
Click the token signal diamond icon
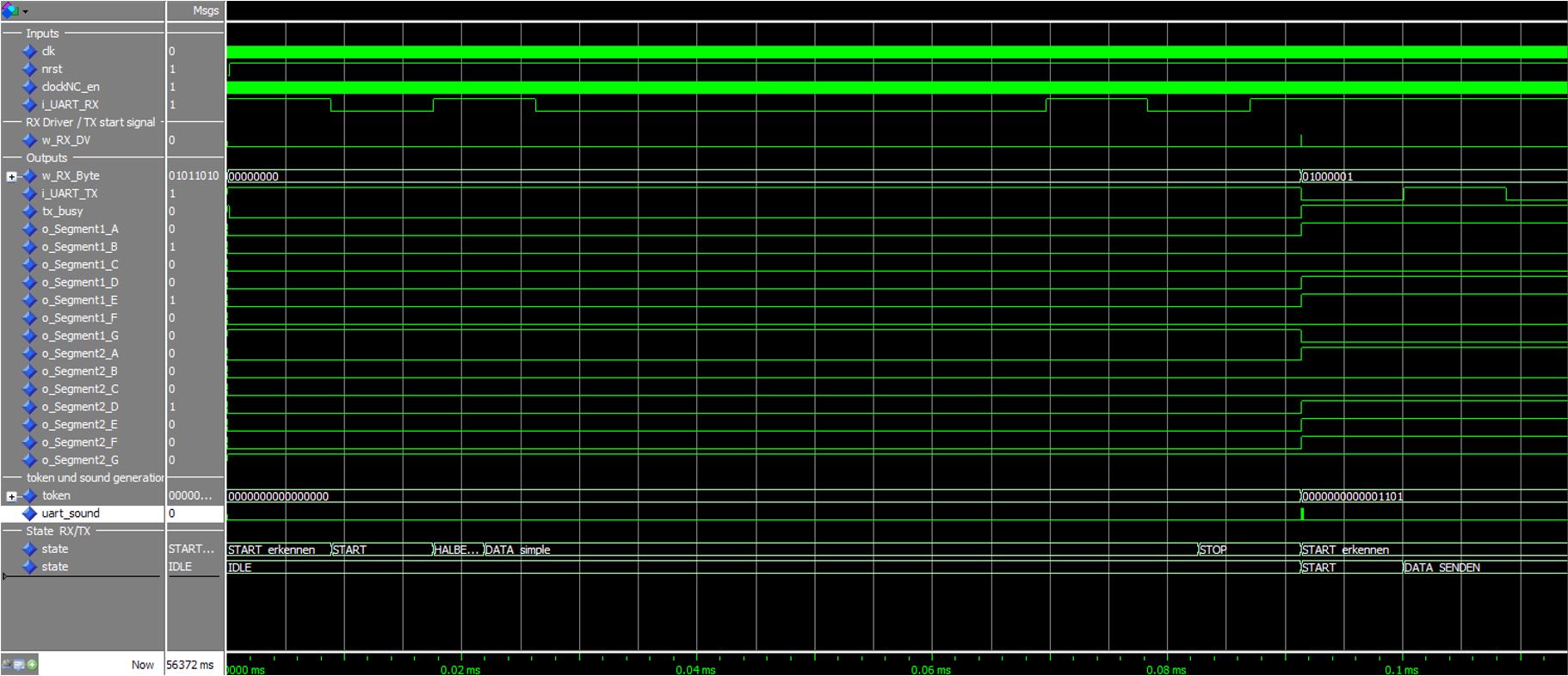[30, 495]
